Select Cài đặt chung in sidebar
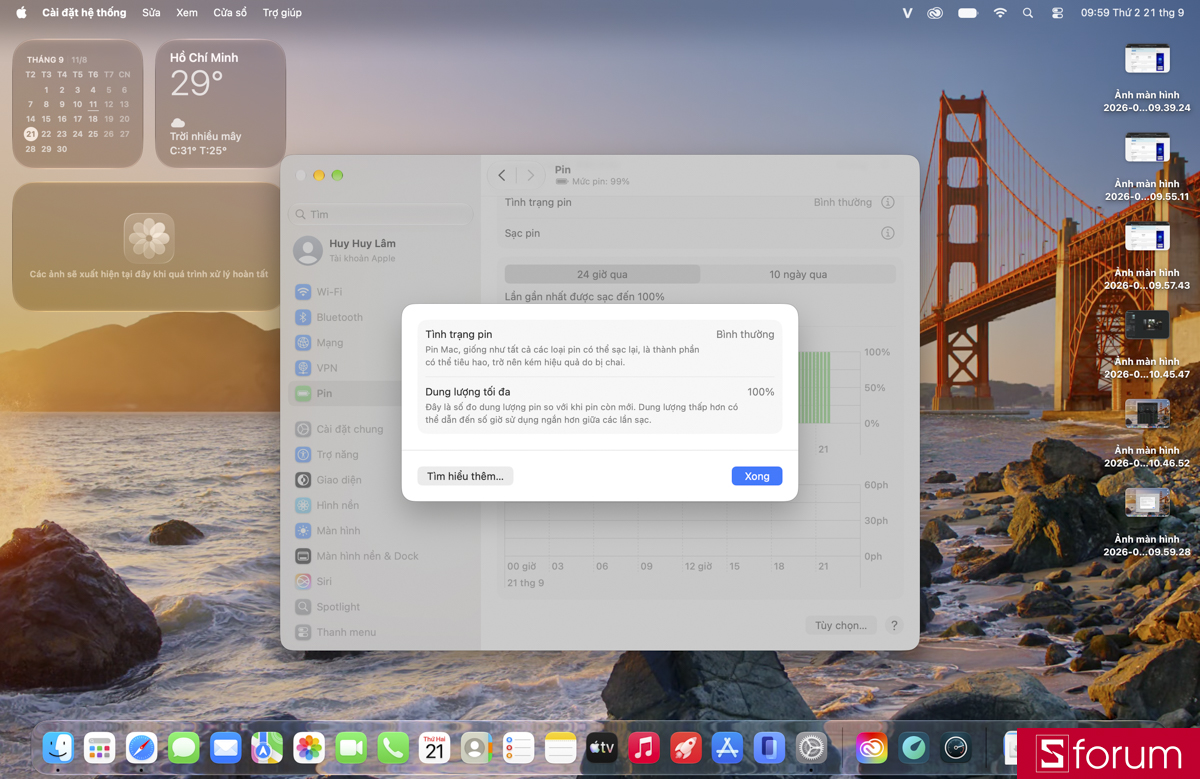1200x779 pixels. click(x=380, y=429)
